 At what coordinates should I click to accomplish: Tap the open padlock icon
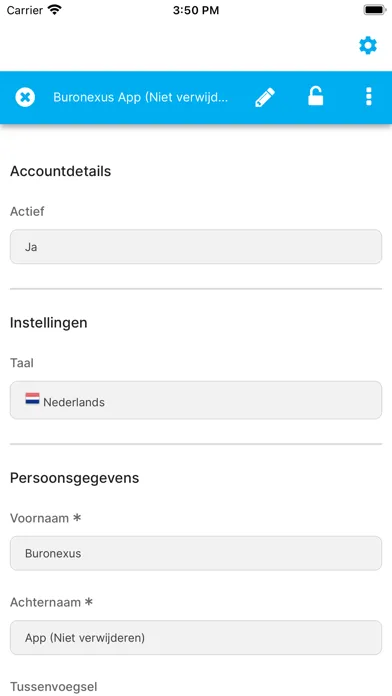[316, 96]
